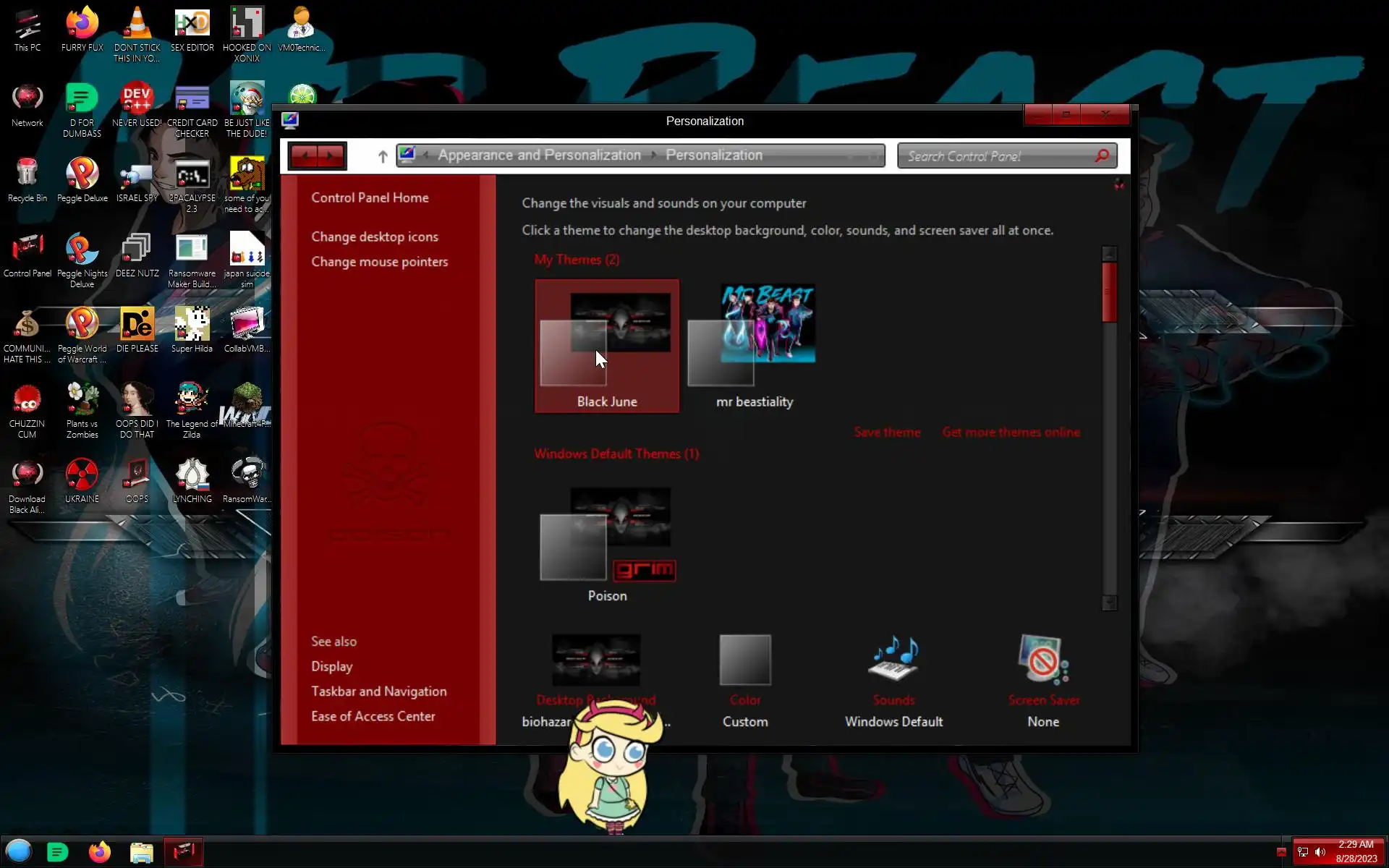Open the Screen Saver settings icon
This screenshot has width=1389, height=868.
click(x=1042, y=659)
